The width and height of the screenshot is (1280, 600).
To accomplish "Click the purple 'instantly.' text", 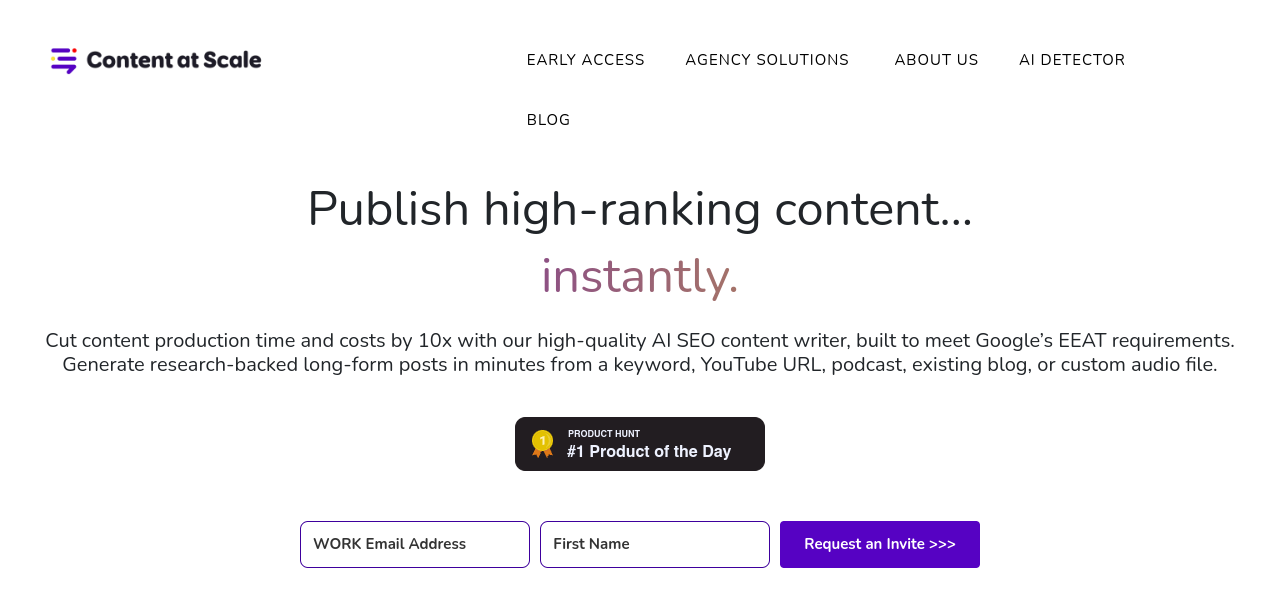I will tap(640, 276).
